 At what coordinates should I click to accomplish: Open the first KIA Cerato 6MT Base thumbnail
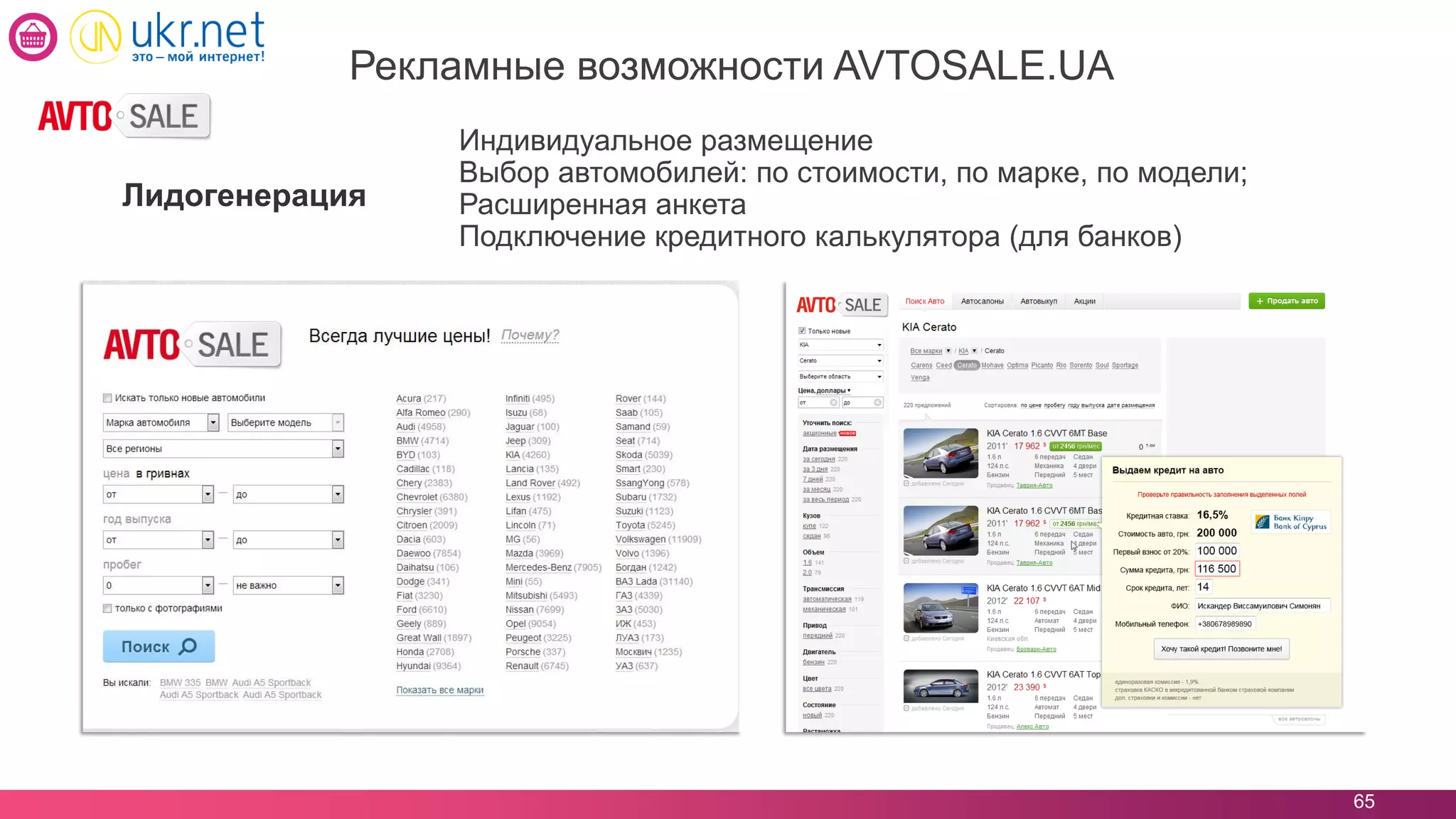click(x=941, y=453)
